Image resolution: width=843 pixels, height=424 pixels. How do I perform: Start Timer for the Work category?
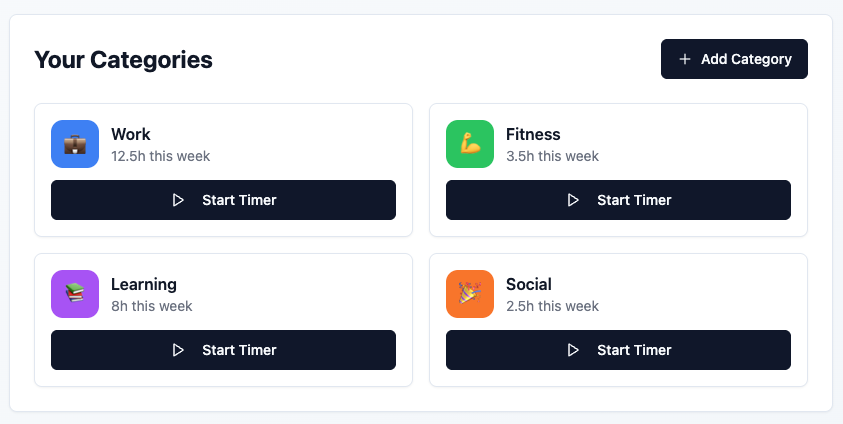223,200
